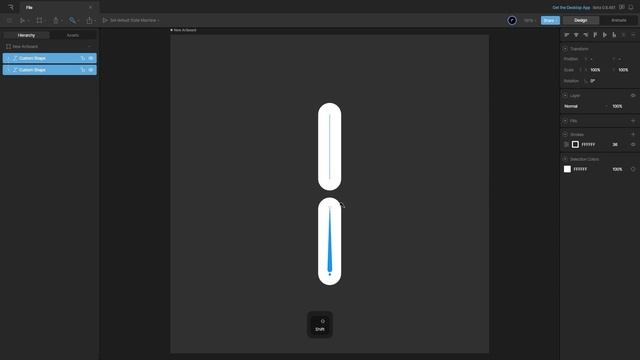Image resolution: width=640 pixels, height=360 pixels.
Task: Toggle Layer section visibility eye
Action: 633,96
